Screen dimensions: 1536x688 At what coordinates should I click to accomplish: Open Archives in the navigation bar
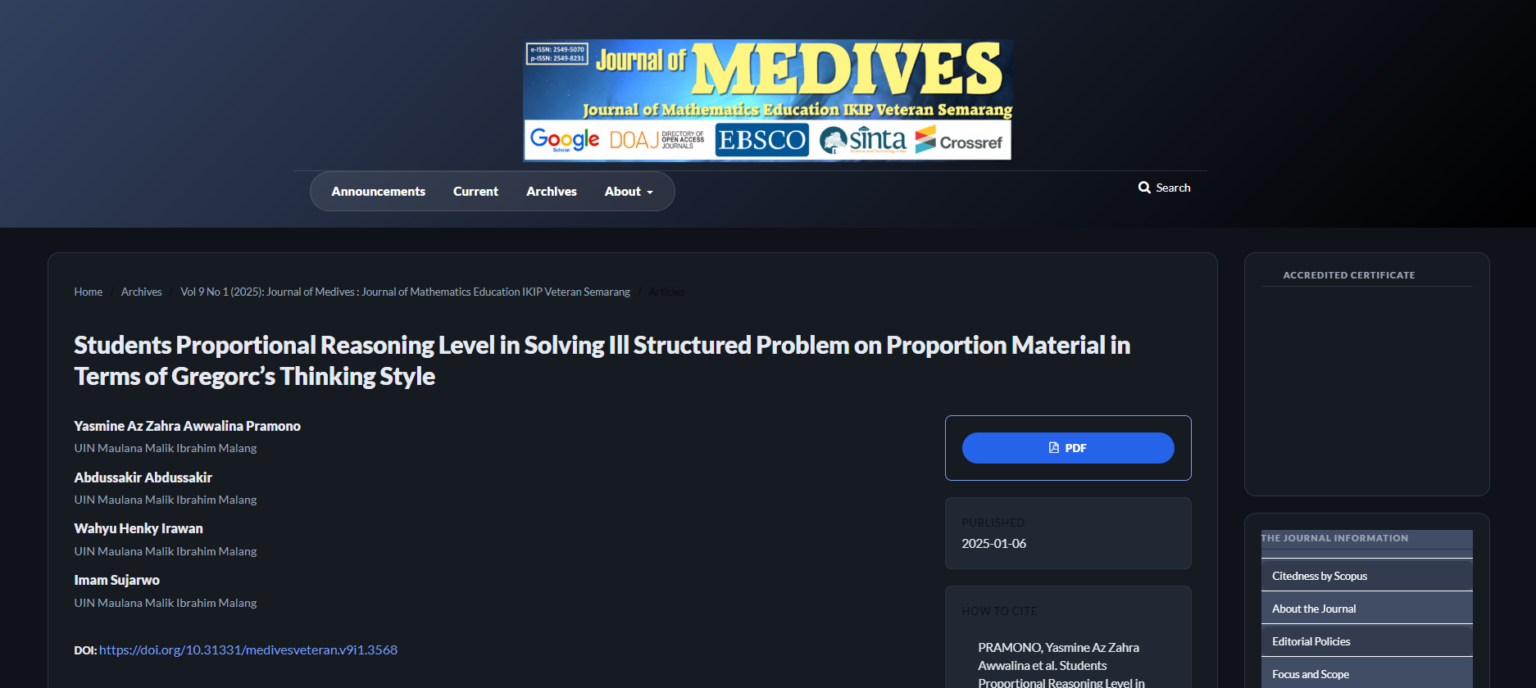click(551, 191)
